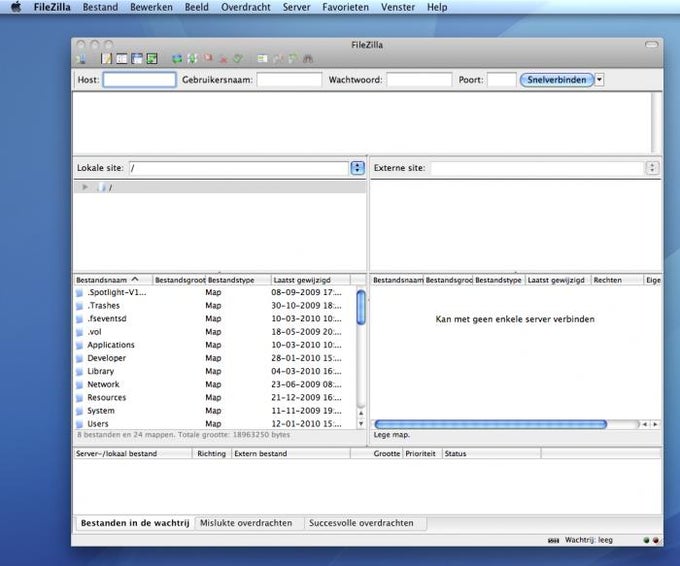This screenshot has height=566, width=680.
Task: Toggle the transfer queue display icon
Action: [152, 59]
